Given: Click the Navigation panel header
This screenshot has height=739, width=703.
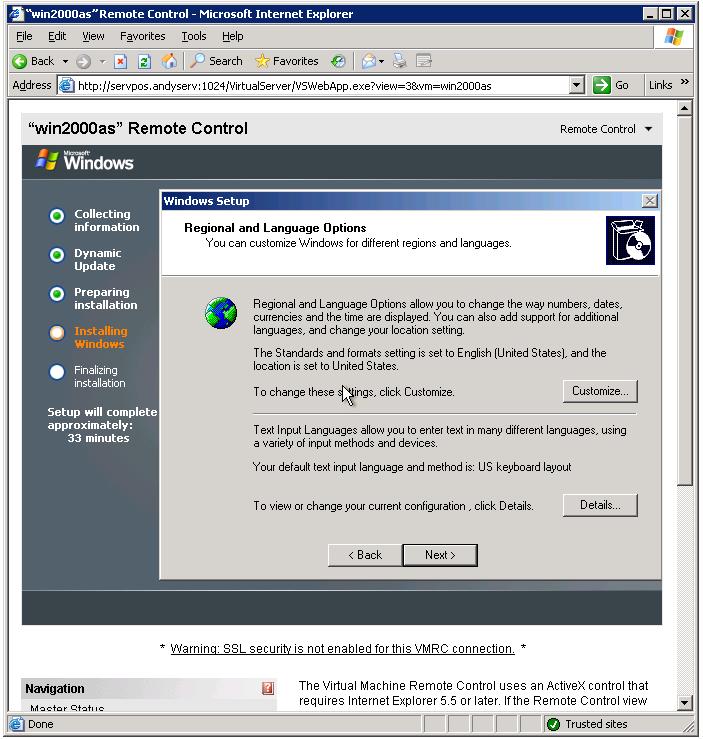Looking at the screenshot, I should [148, 689].
